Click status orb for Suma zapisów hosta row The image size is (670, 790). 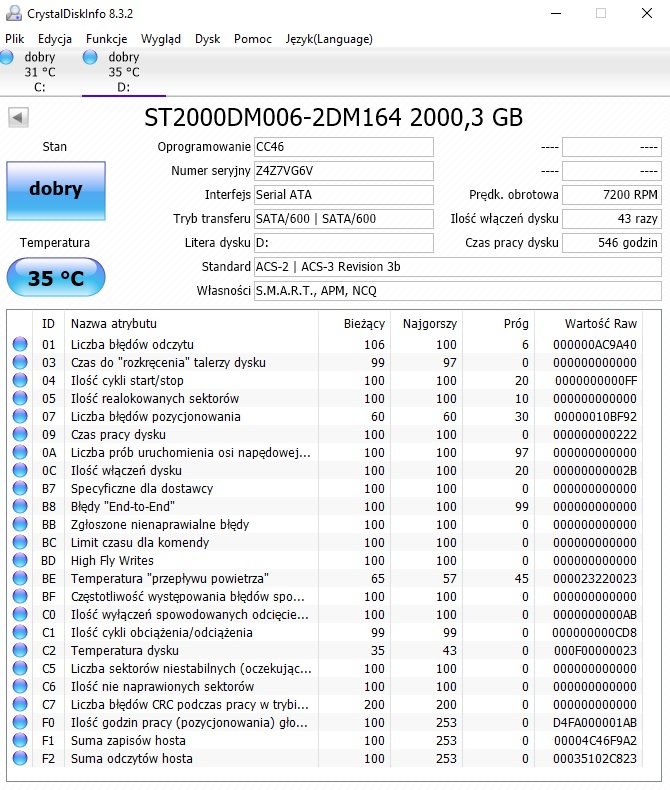(x=20, y=741)
